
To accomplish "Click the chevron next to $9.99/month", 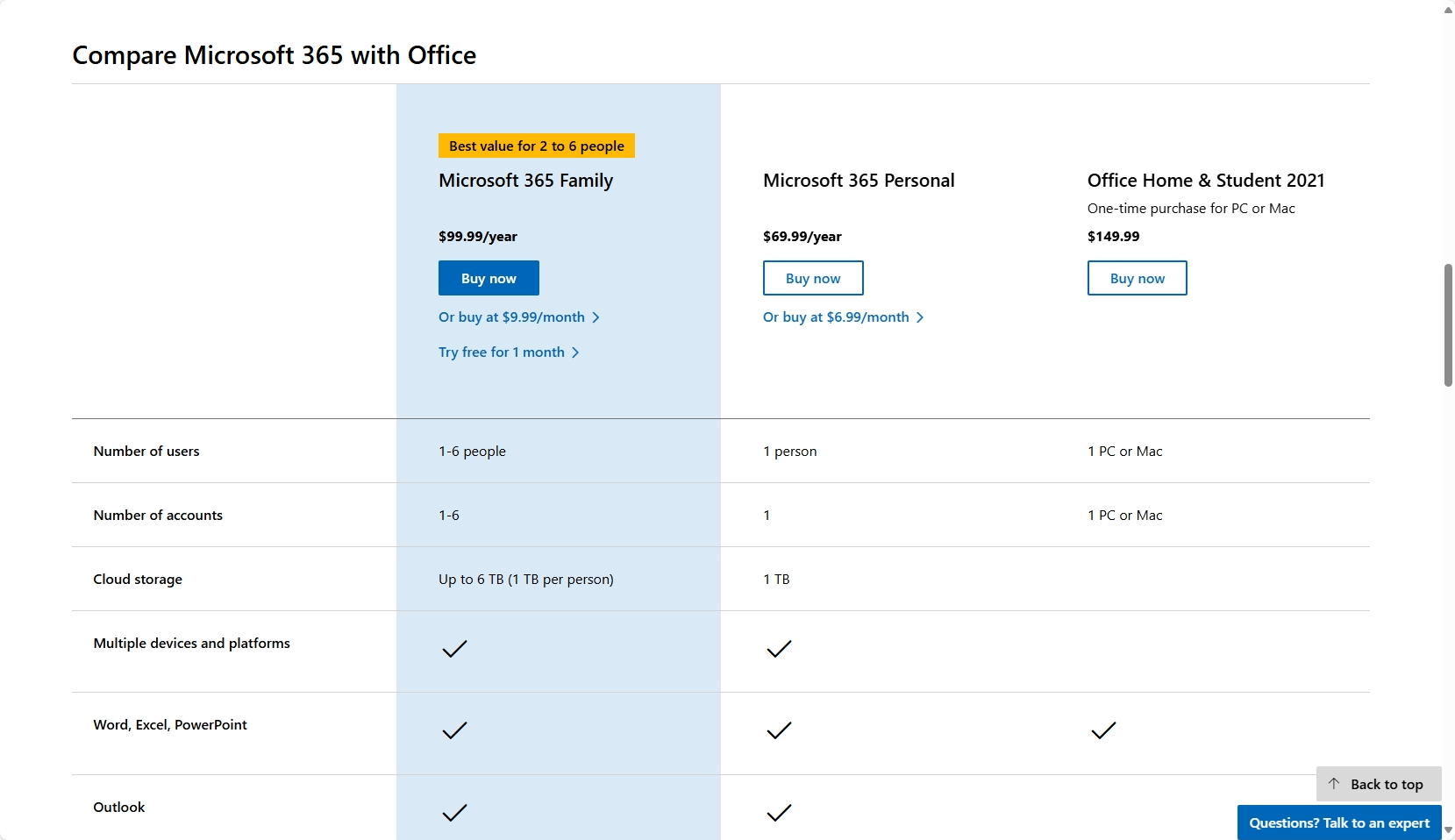I will coord(596,317).
